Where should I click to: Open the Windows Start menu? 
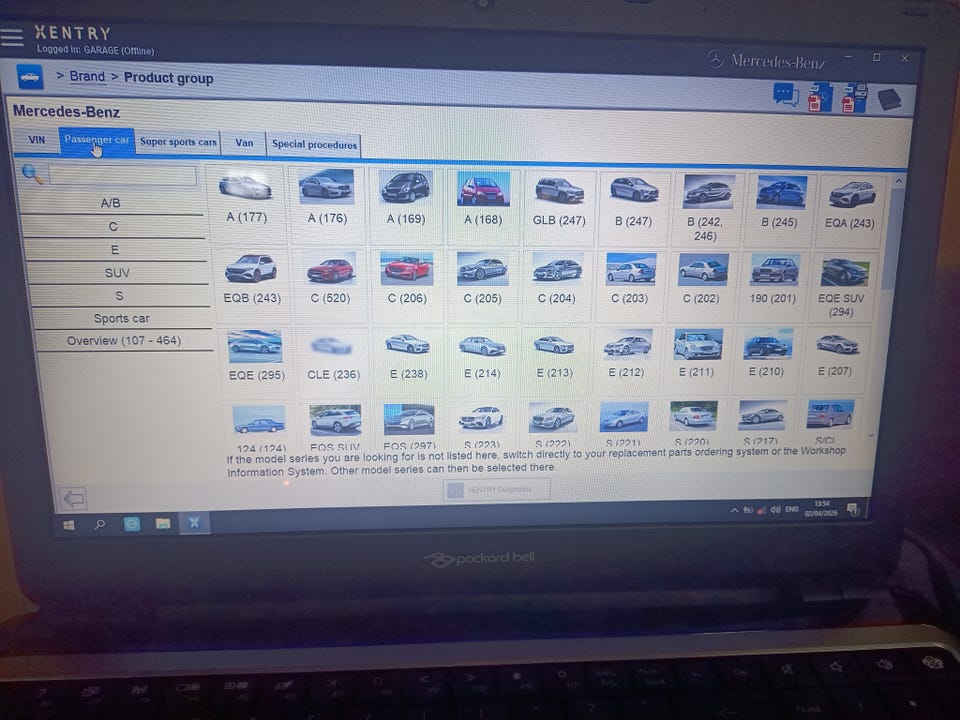(69, 525)
